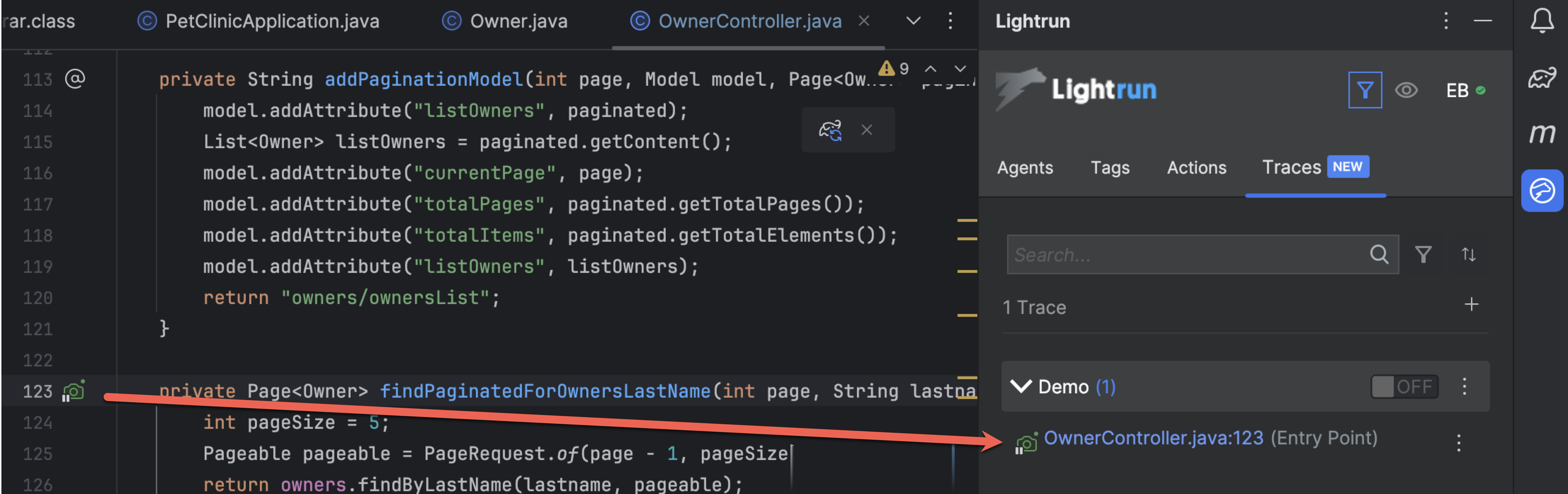Toggle the eye visibility icon in Lightrun header
Viewport: 1568px width, 494px height.
(x=1406, y=90)
